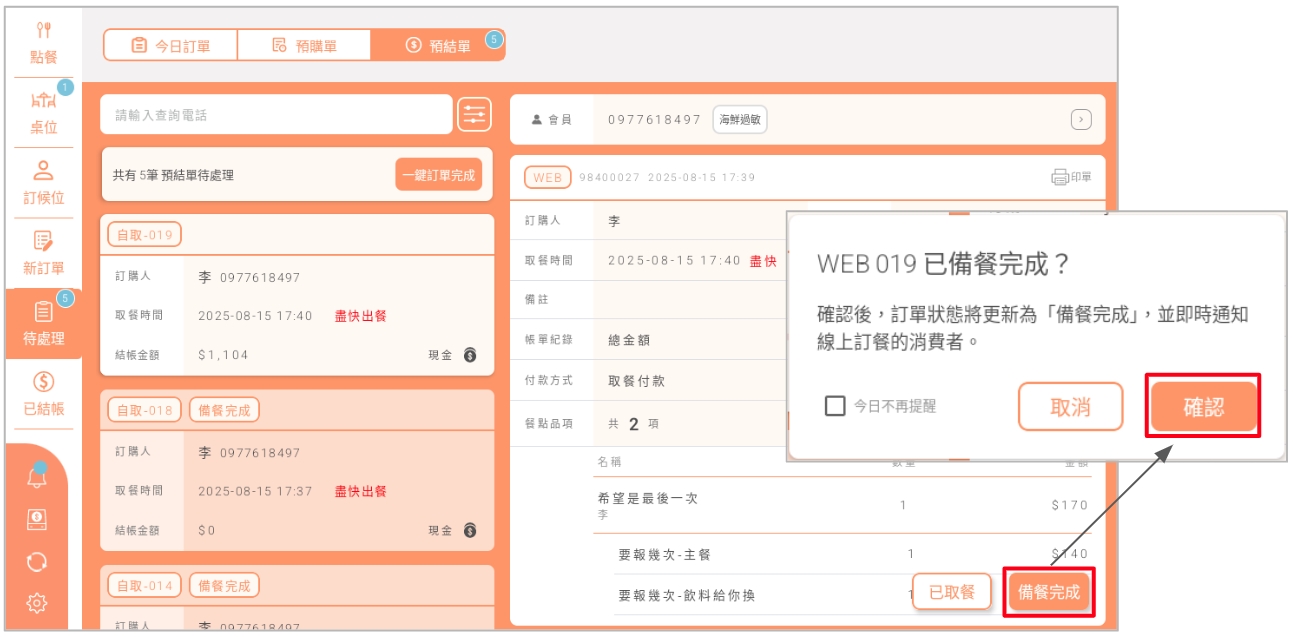This screenshot has width=1293, height=637.
Task: Open the settings gear icon
Action: [37, 603]
